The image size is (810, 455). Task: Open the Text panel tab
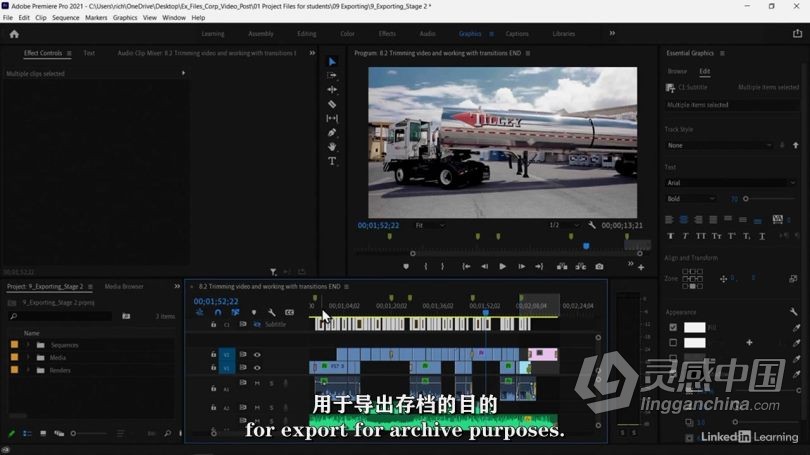pyautogui.click(x=89, y=53)
